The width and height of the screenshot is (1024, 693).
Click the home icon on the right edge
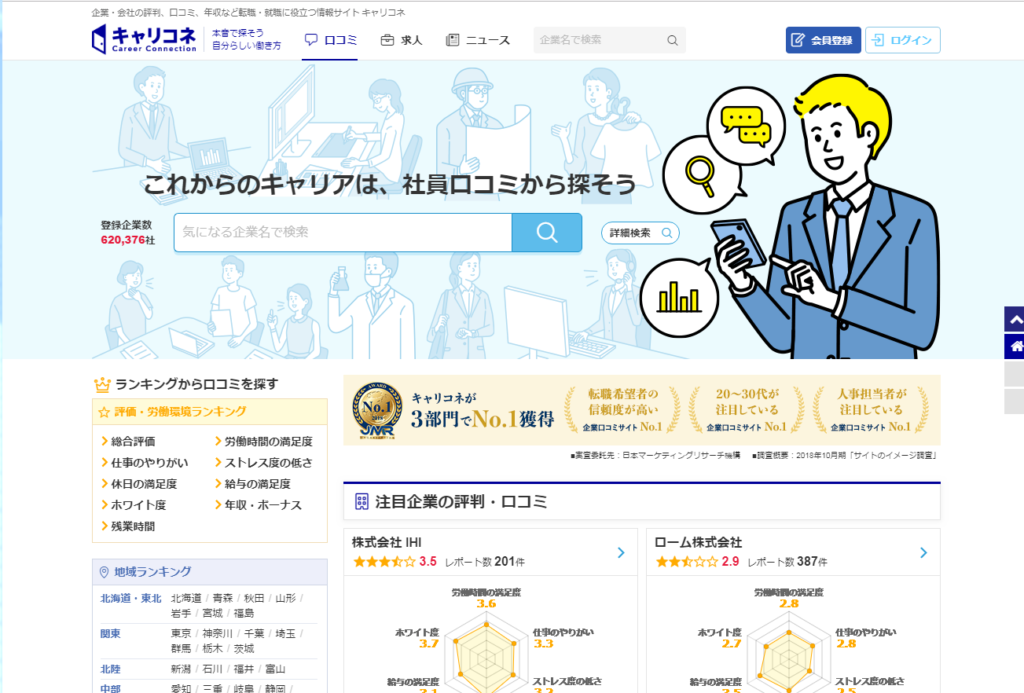pyautogui.click(x=1015, y=346)
